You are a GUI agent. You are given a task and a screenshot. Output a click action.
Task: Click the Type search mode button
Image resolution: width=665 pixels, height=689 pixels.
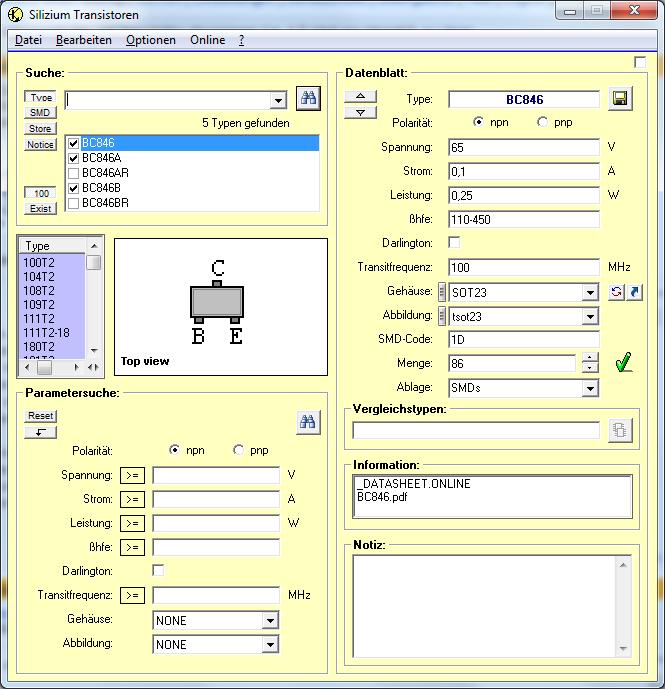(40, 97)
